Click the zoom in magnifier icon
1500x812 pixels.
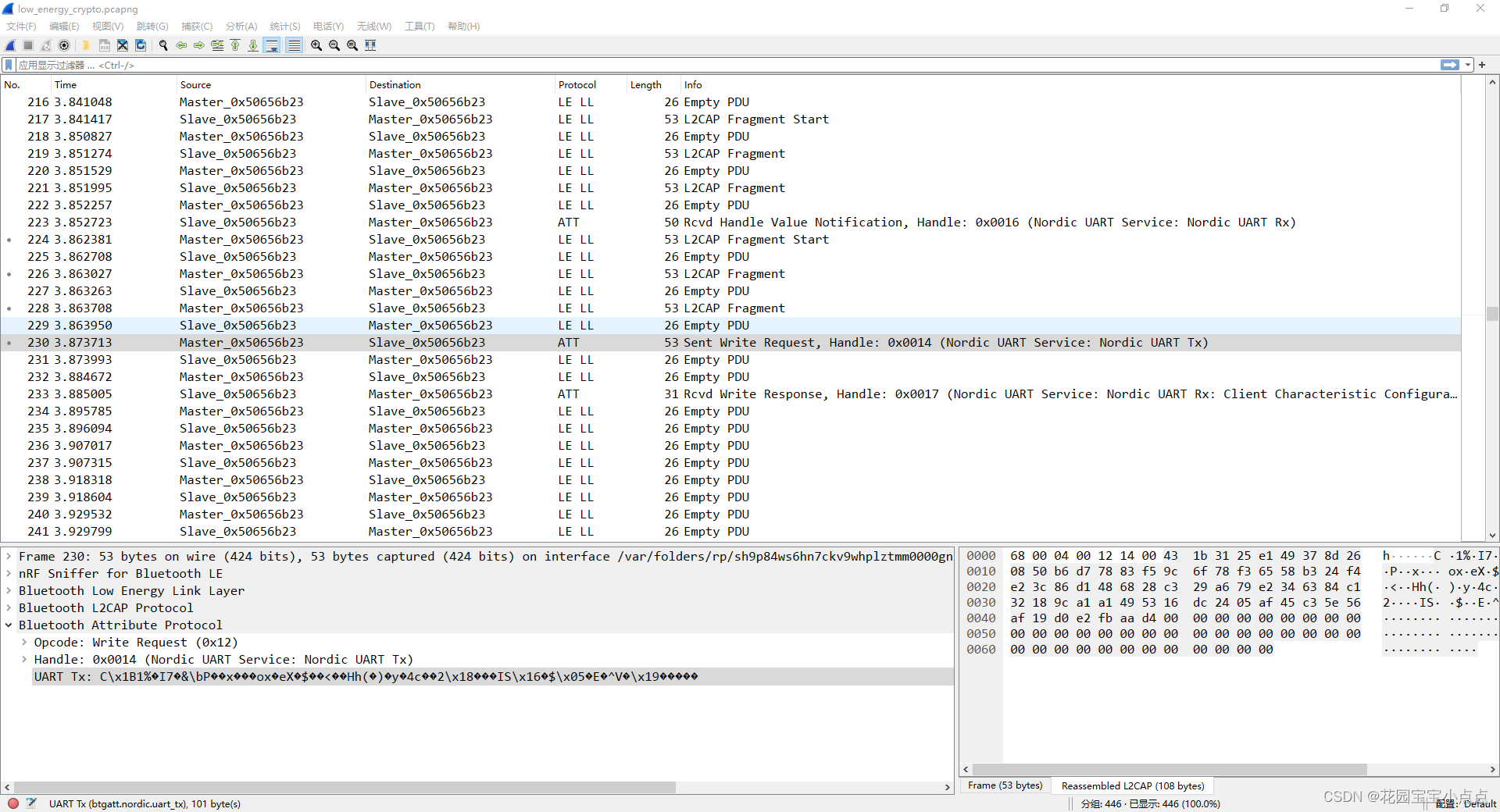(316, 45)
